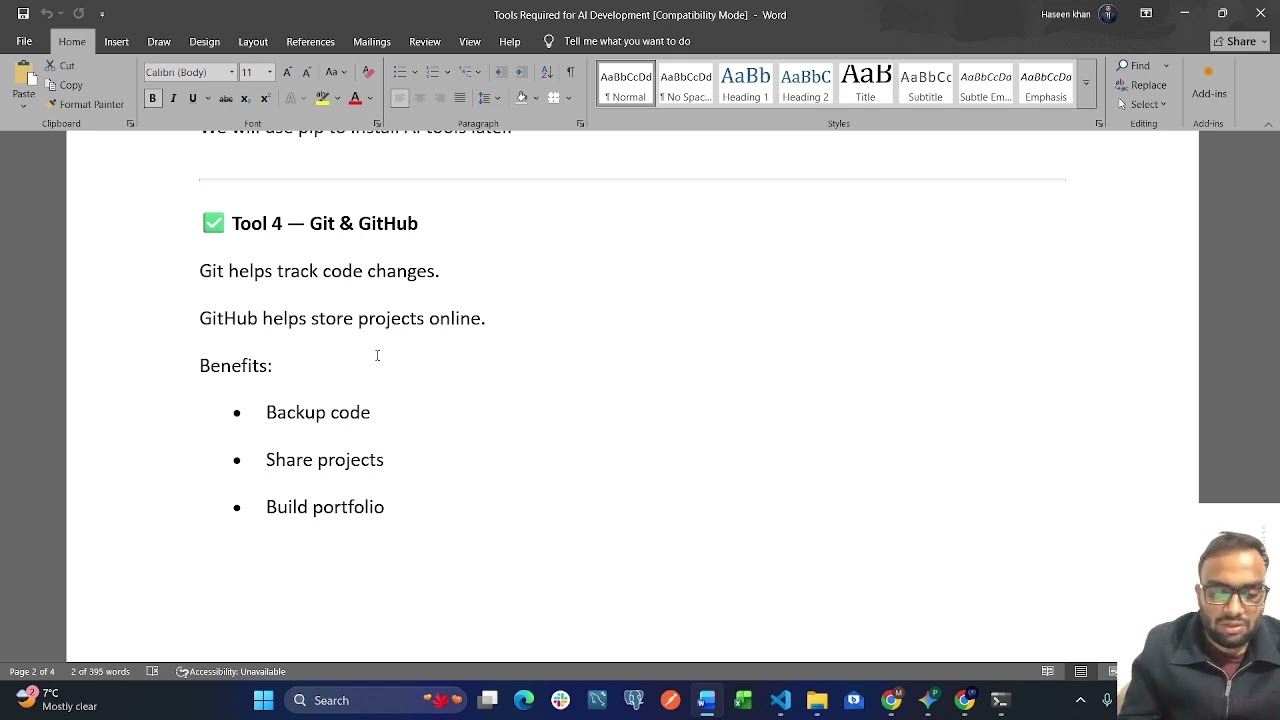Open the File menu
The image size is (1280, 720).
[x=24, y=42]
